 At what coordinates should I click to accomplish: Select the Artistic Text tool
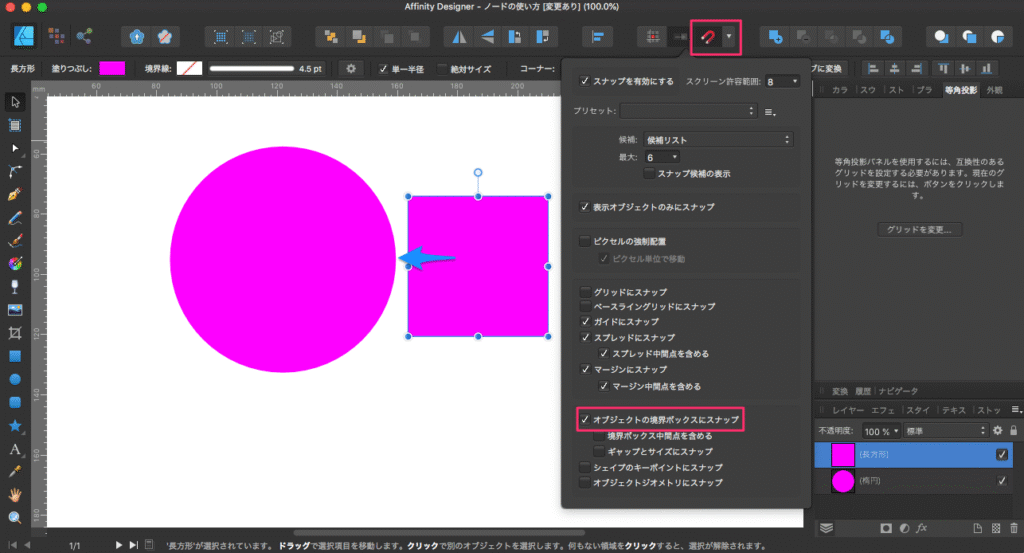pos(15,448)
